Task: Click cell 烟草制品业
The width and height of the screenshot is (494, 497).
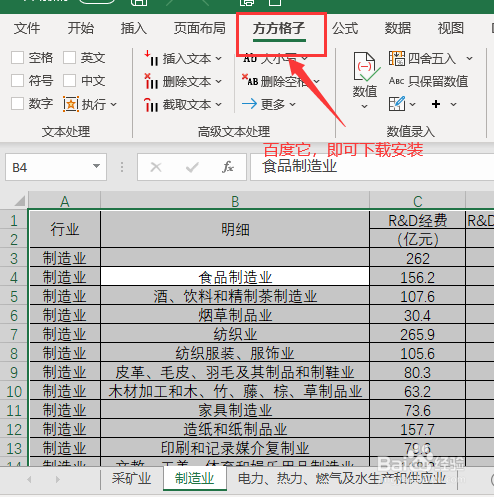Action: click(235, 315)
